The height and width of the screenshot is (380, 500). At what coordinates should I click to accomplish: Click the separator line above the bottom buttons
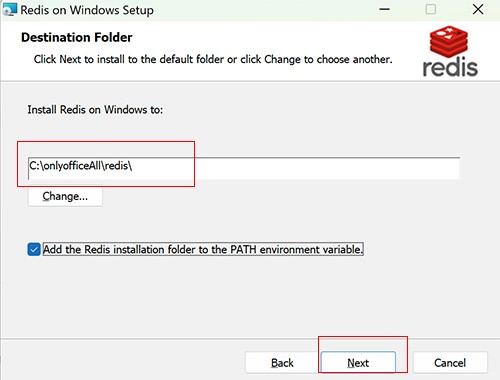[250, 339]
